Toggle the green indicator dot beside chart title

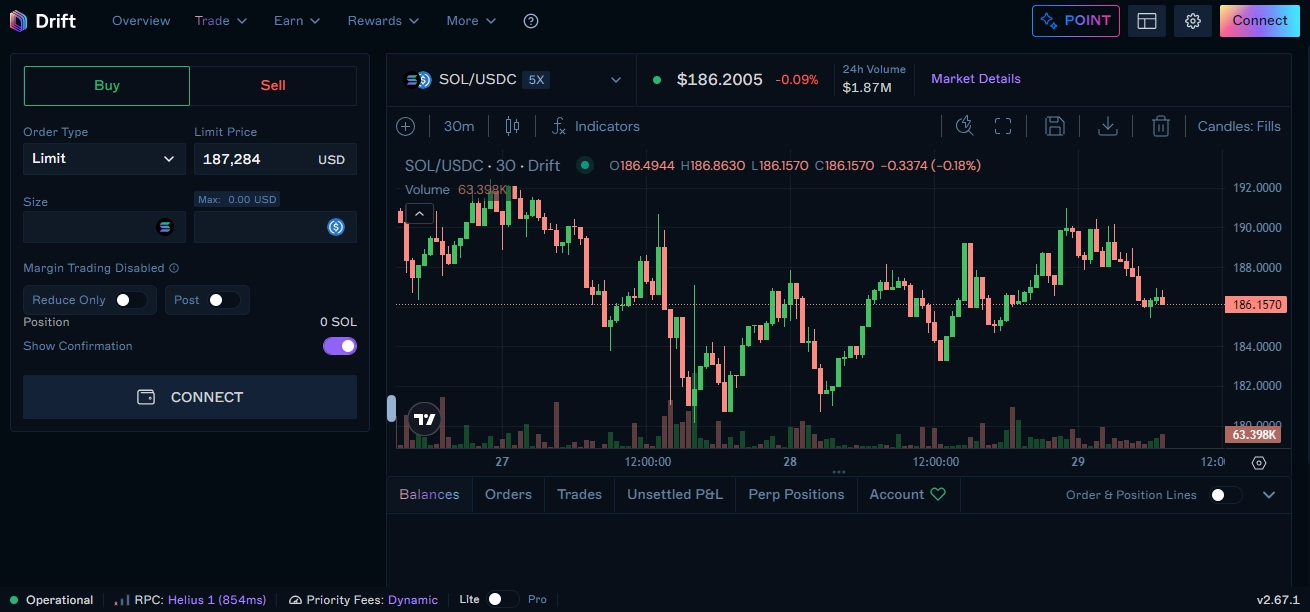coord(585,165)
